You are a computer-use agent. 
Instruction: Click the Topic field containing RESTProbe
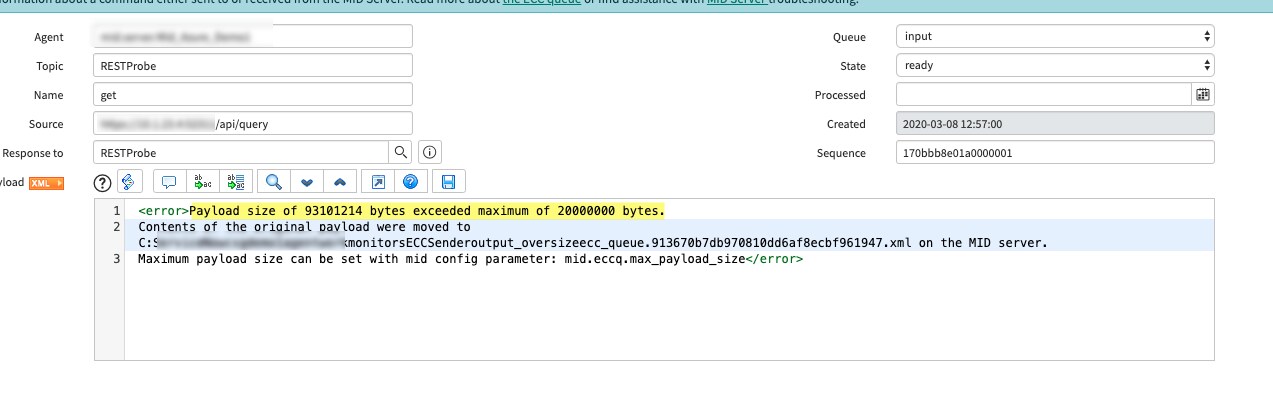(x=252, y=66)
